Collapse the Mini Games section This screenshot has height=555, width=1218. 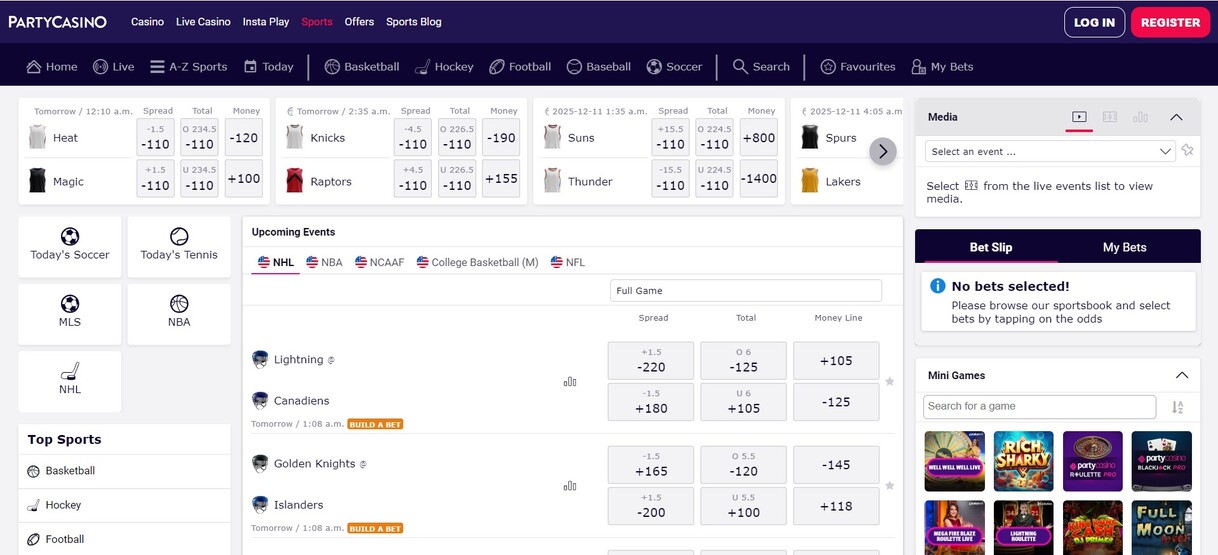tap(1181, 375)
